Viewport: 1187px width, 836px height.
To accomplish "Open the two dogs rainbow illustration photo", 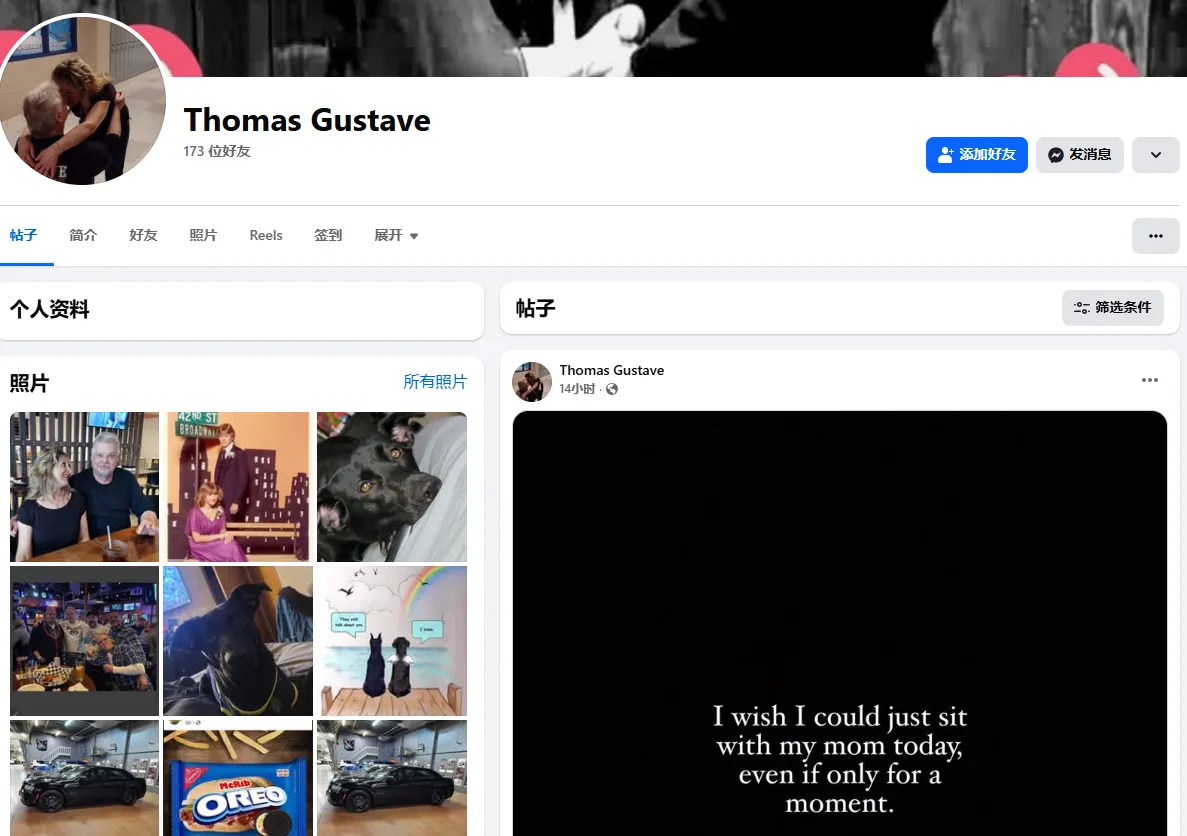I will pyautogui.click(x=391, y=641).
